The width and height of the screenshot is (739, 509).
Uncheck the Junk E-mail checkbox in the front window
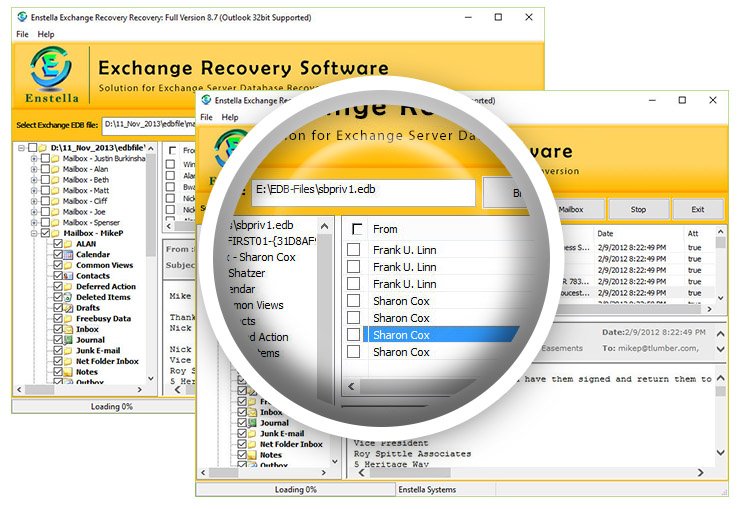242,434
